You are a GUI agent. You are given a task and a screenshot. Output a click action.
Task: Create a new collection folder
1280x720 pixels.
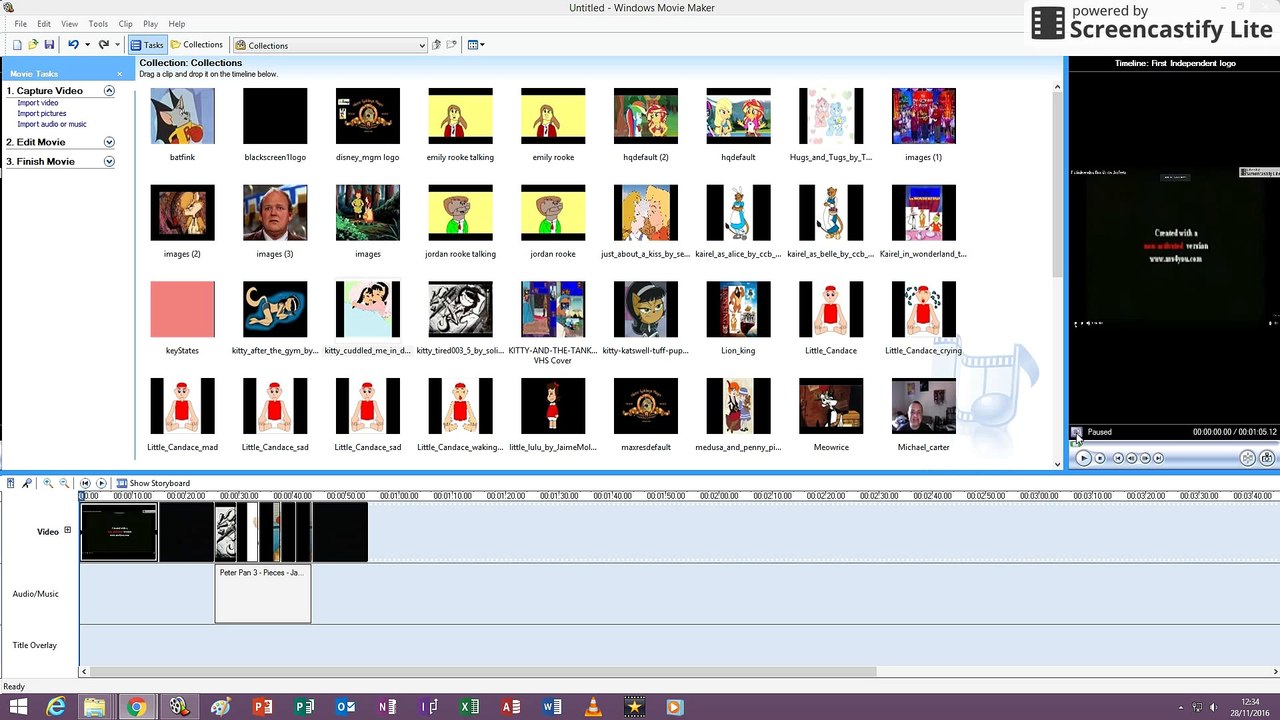[452, 45]
